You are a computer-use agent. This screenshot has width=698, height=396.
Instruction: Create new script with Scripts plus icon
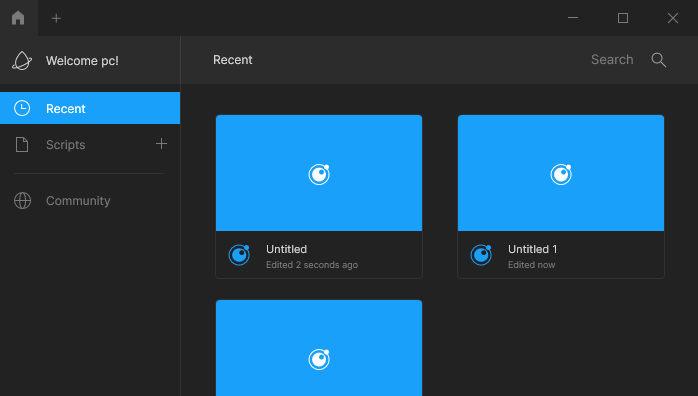pyautogui.click(x=162, y=144)
